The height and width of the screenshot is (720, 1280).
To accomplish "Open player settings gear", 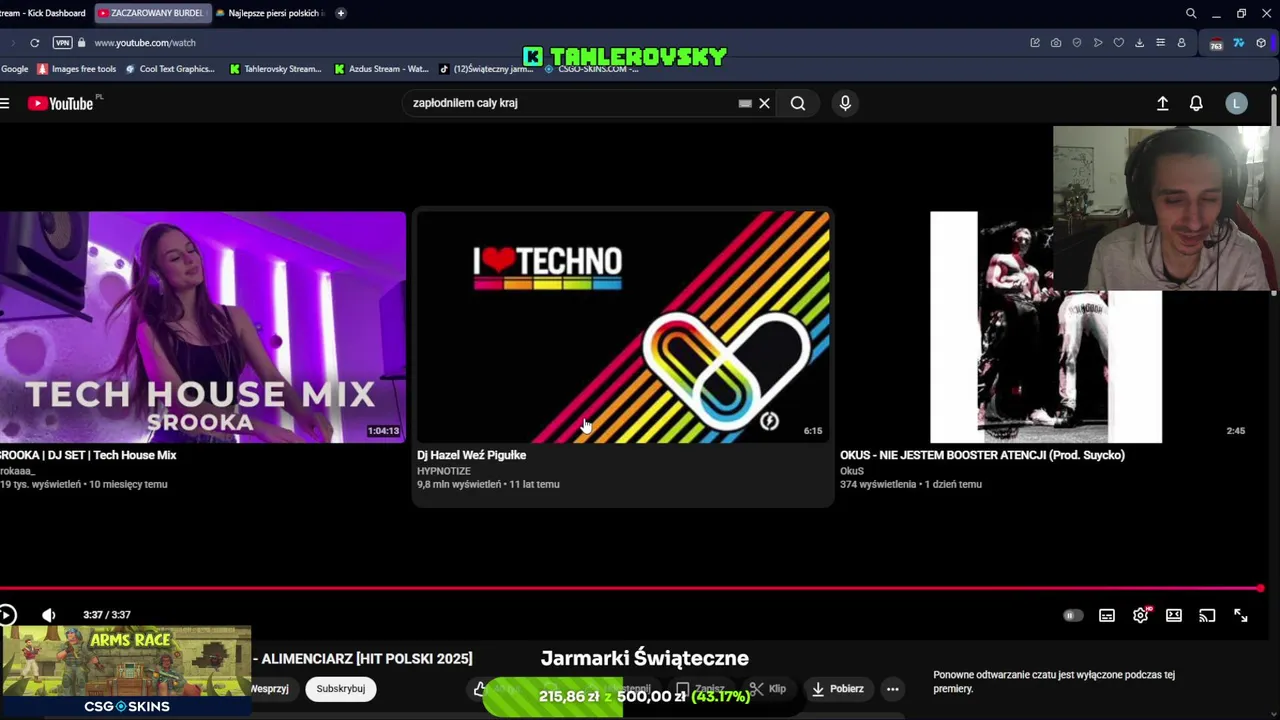I will pos(1140,615).
